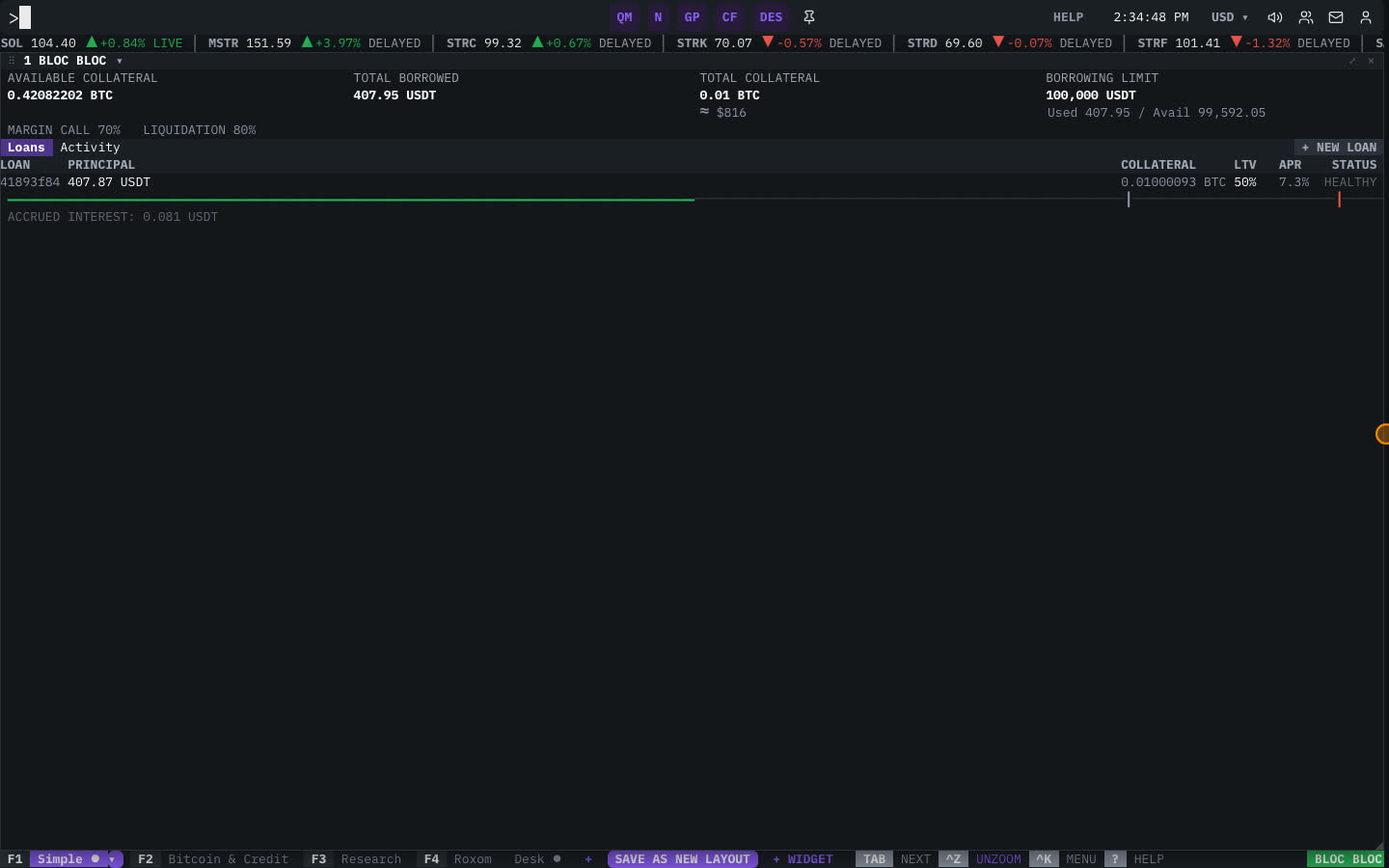Viewport: 1389px width, 868px height.
Task: Open the contacts people icon
Action: pyautogui.click(x=1306, y=17)
